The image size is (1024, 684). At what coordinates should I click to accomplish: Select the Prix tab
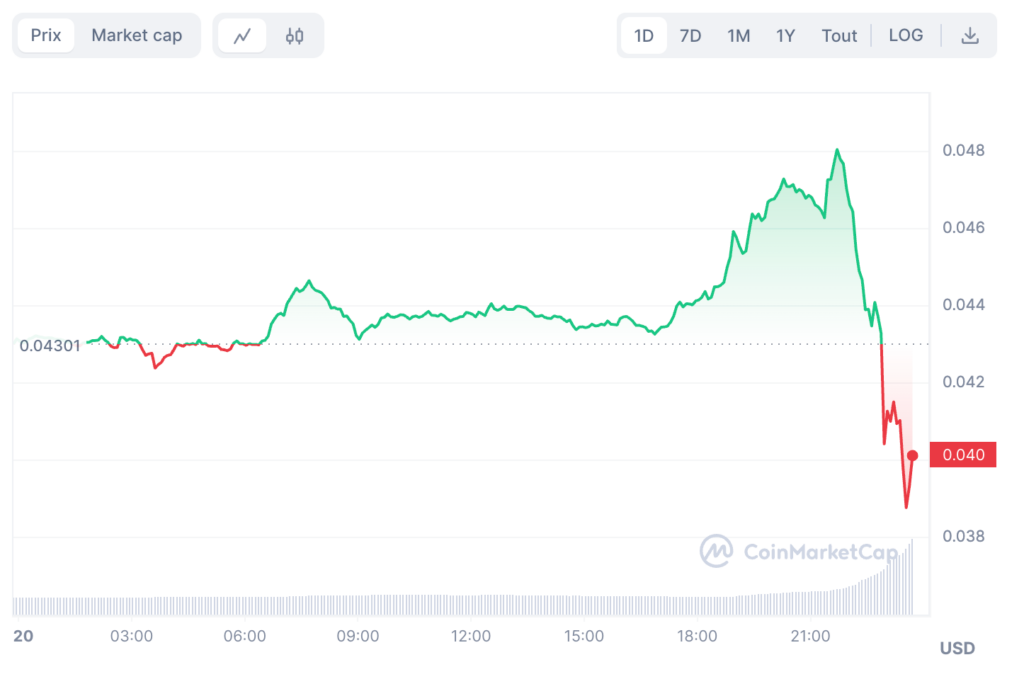click(46, 36)
